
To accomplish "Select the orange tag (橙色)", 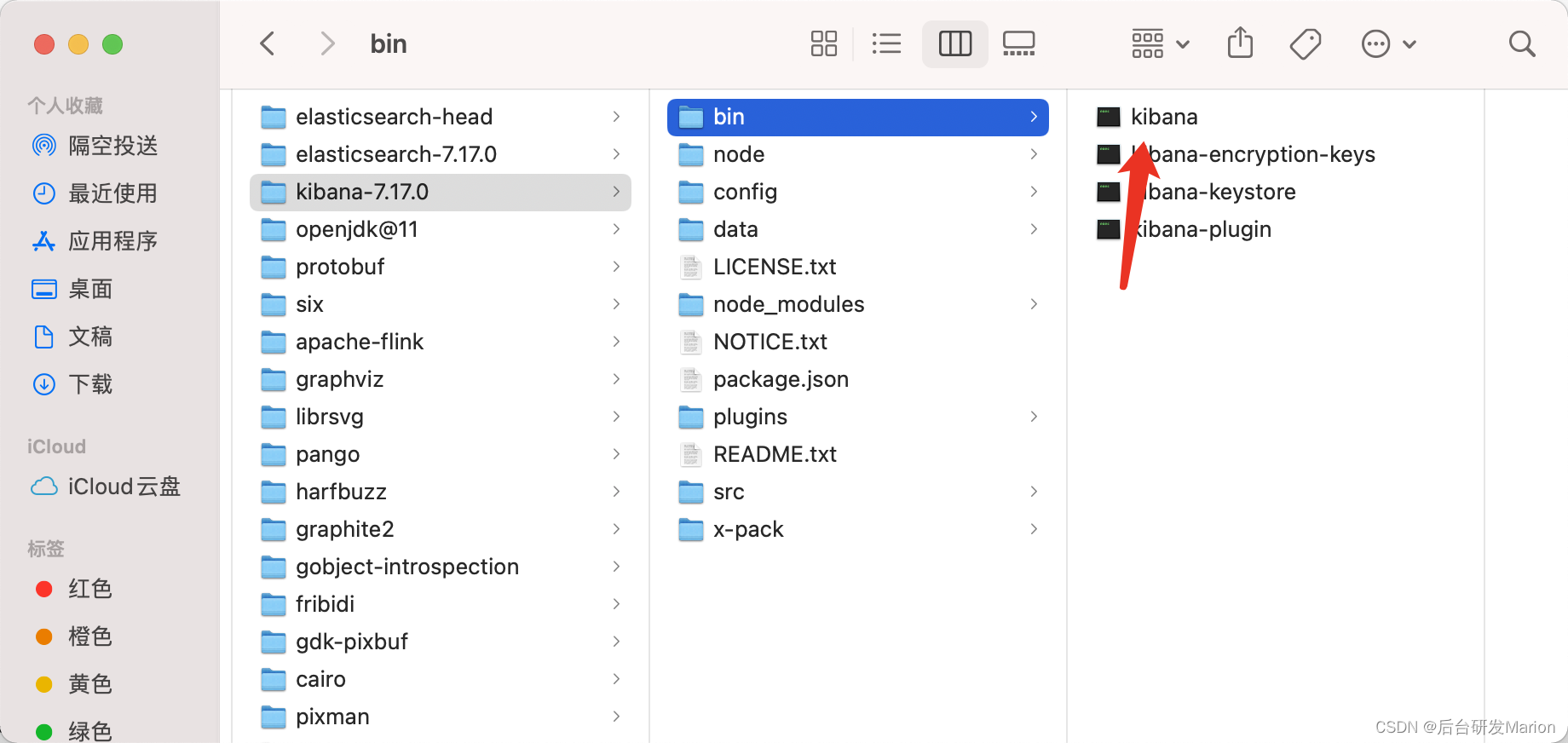I will 73,636.
